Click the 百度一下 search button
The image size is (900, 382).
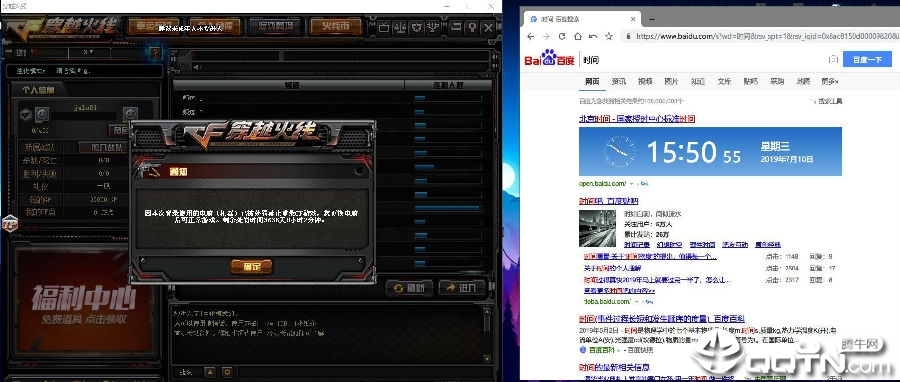pos(867,60)
